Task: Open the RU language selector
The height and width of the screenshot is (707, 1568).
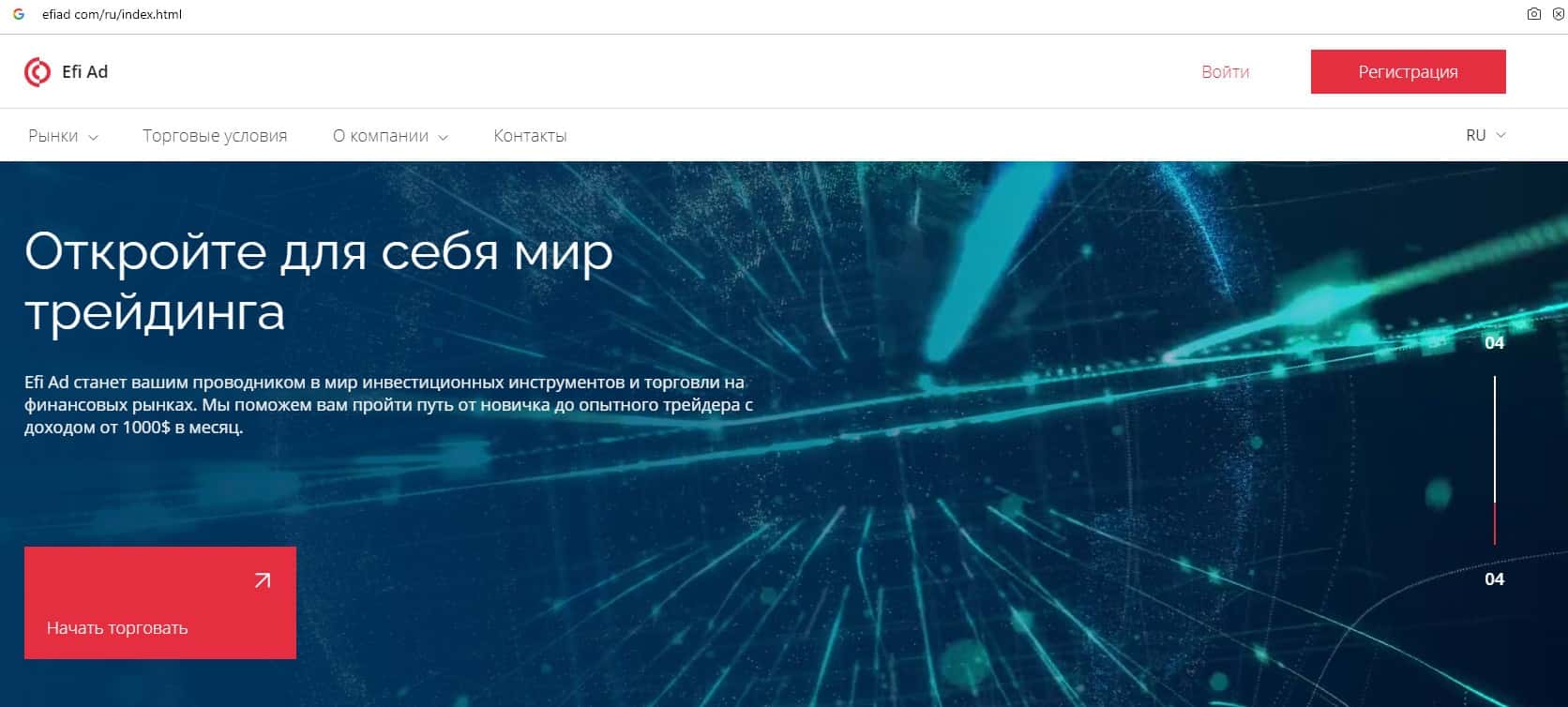Action: [1485, 135]
